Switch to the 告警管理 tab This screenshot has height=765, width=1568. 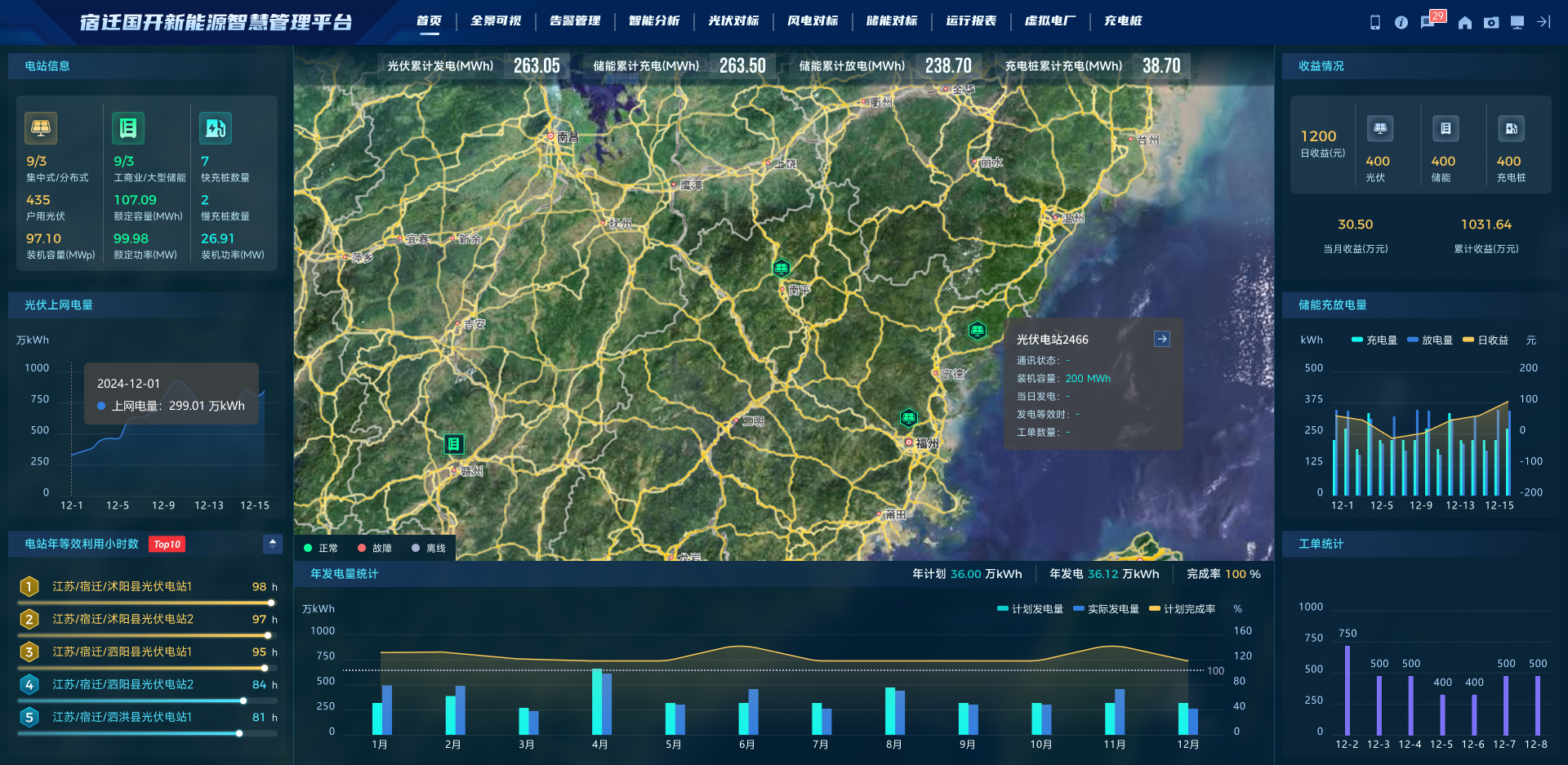pyautogui.click(x=575, y=21)
